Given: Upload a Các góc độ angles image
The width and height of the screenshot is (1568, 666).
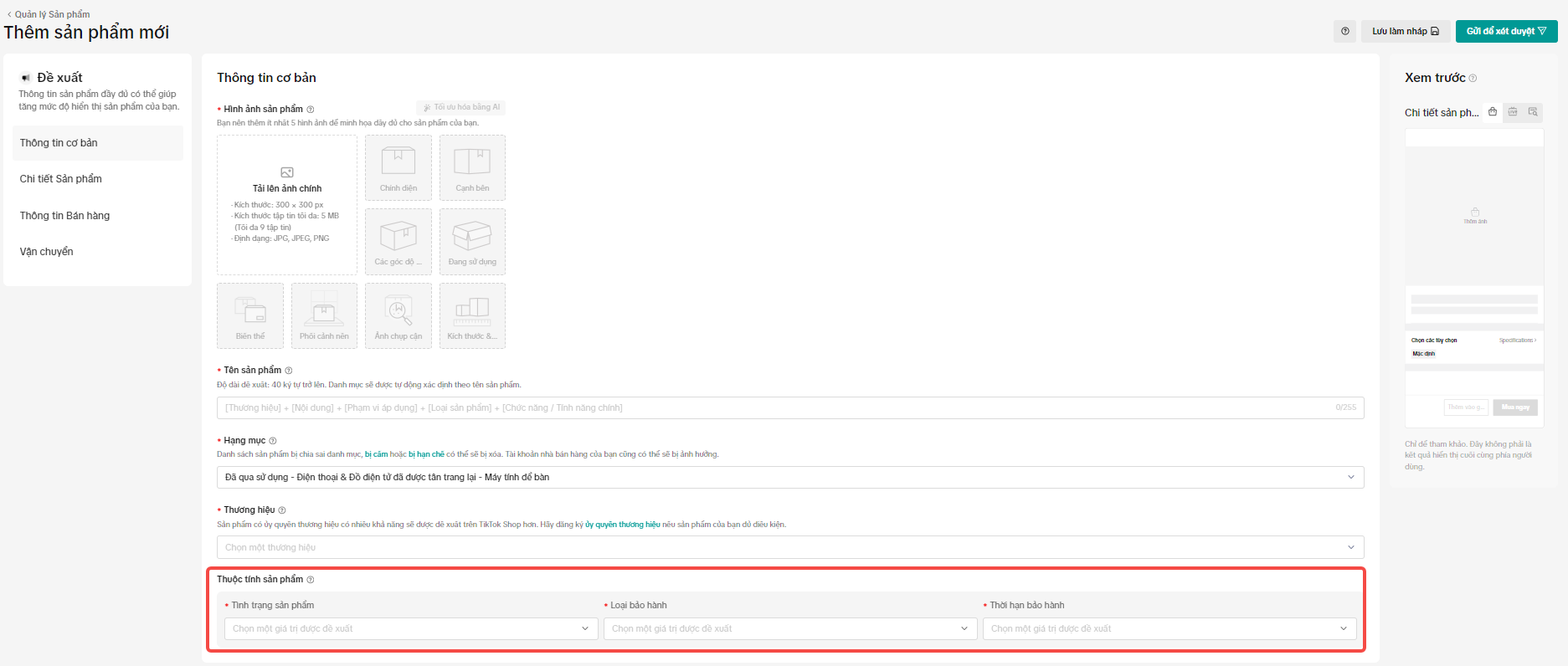Looking at the screenshot, I should (398, 242).
